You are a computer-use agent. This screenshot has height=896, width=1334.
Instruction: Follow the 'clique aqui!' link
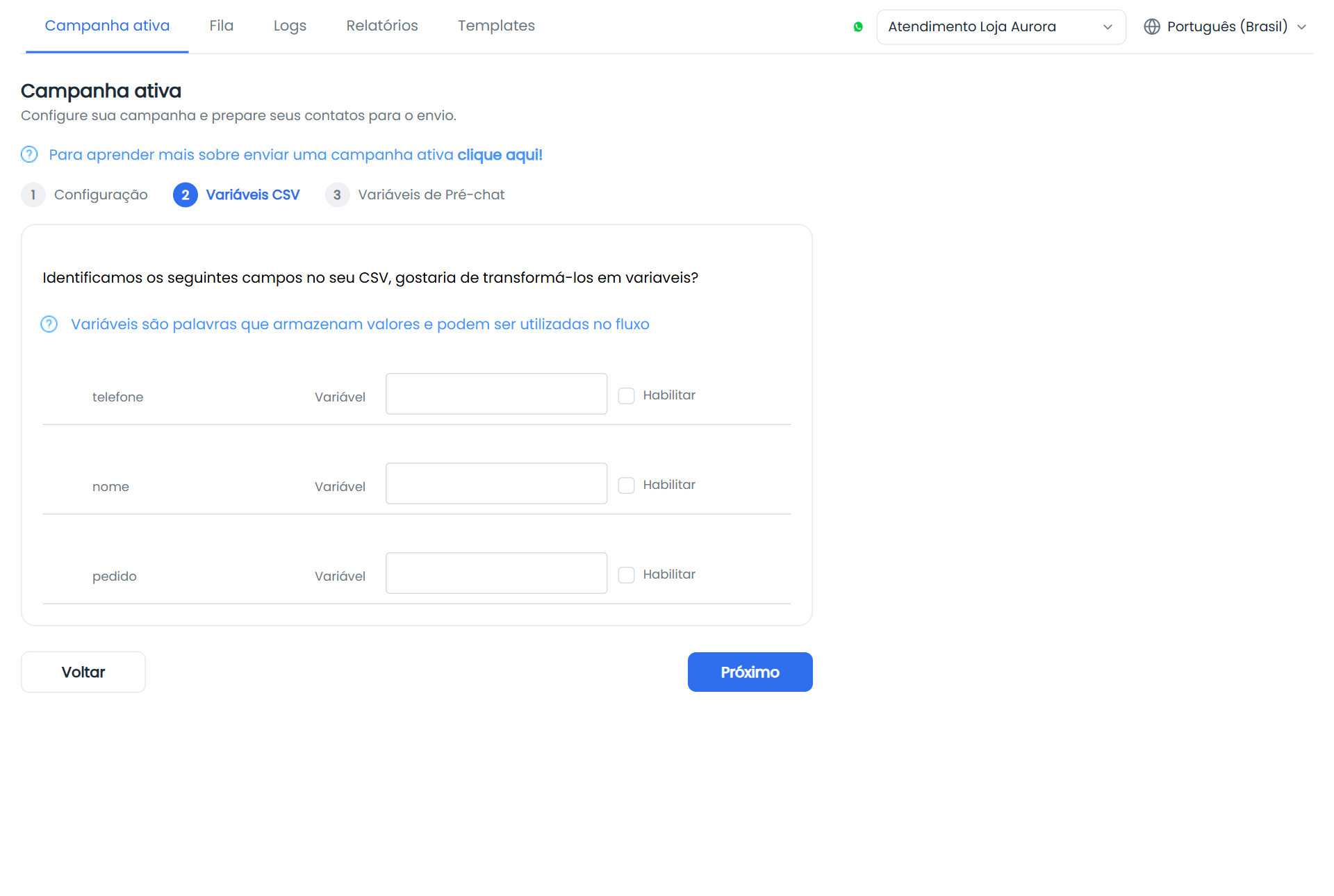500,155
